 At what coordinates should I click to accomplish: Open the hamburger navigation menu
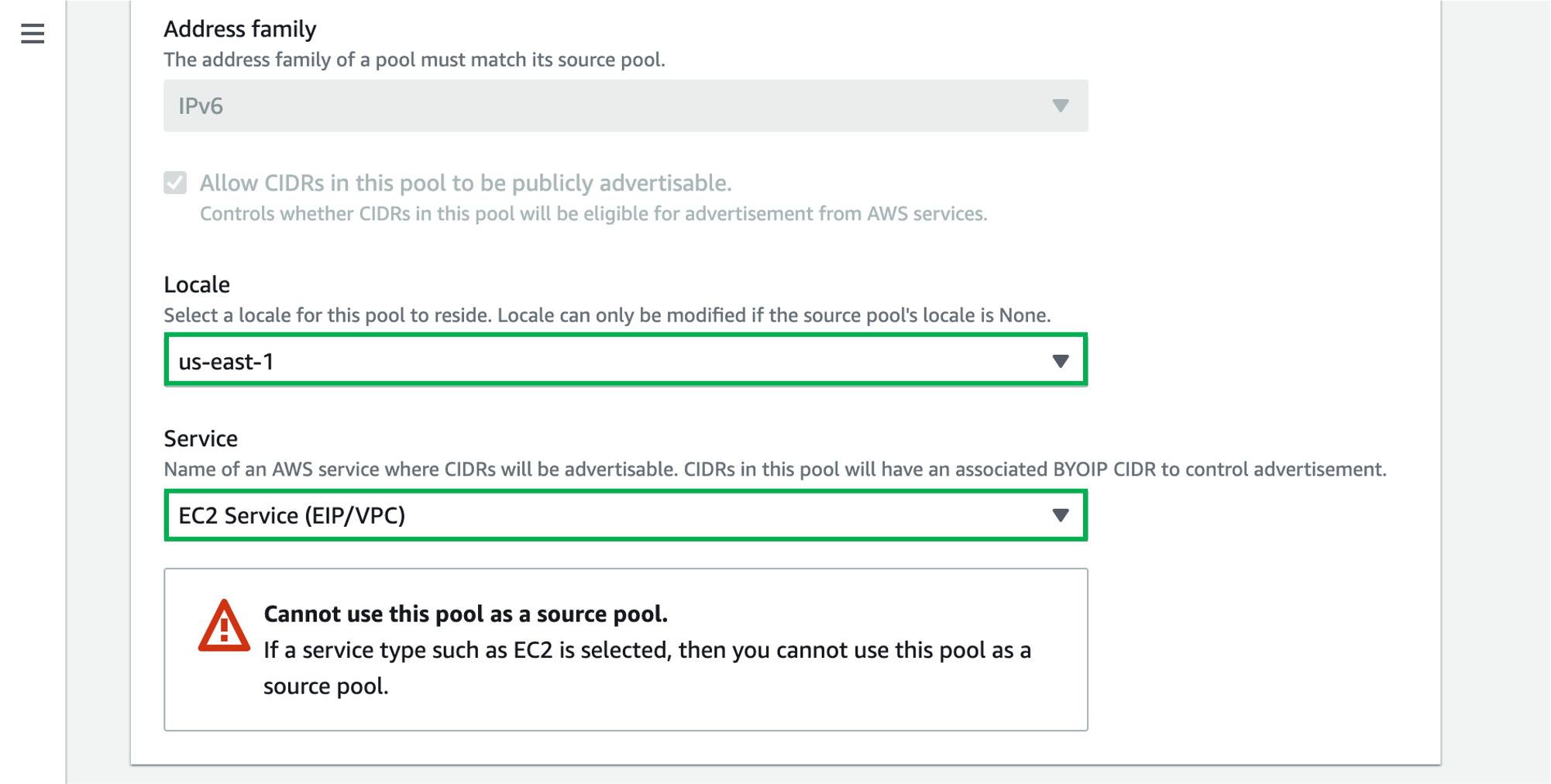pos(33,33)
